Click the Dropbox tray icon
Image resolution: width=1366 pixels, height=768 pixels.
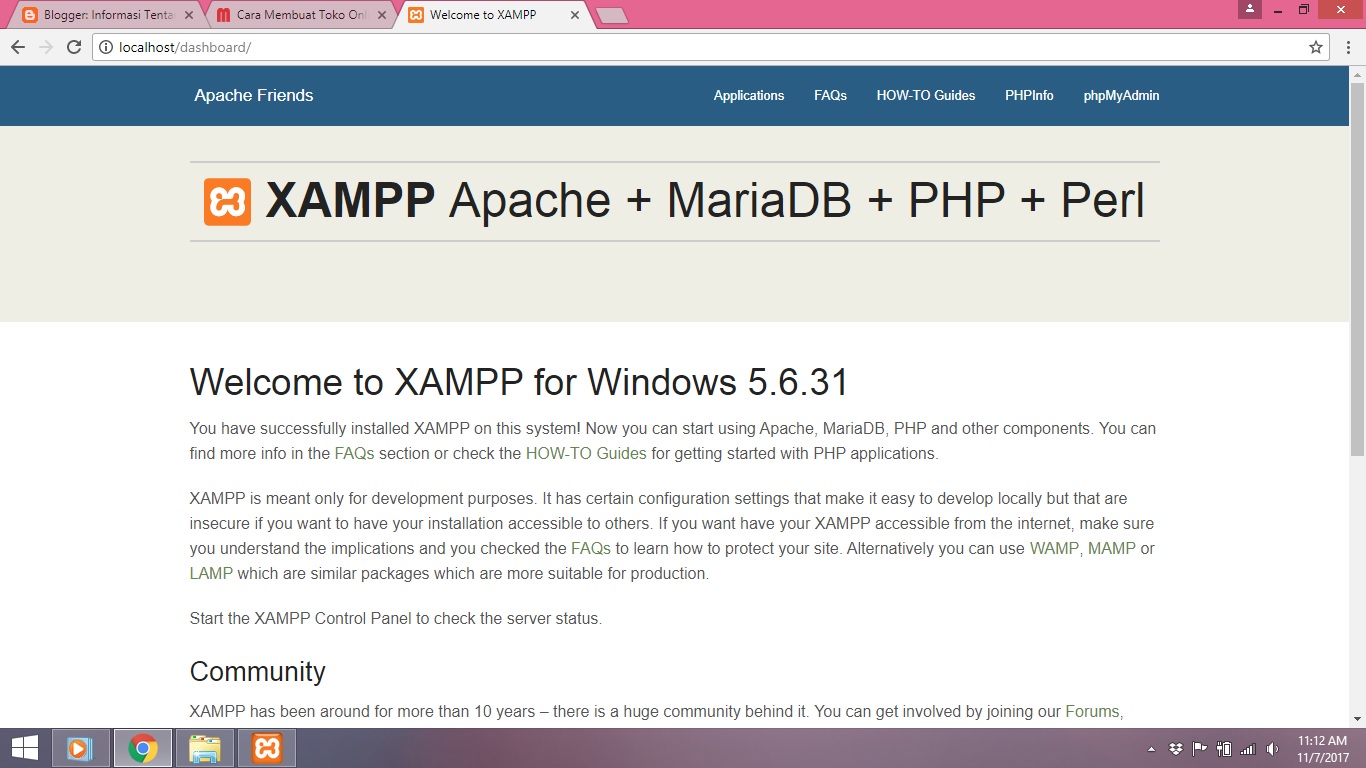[x=1176, y=749]
